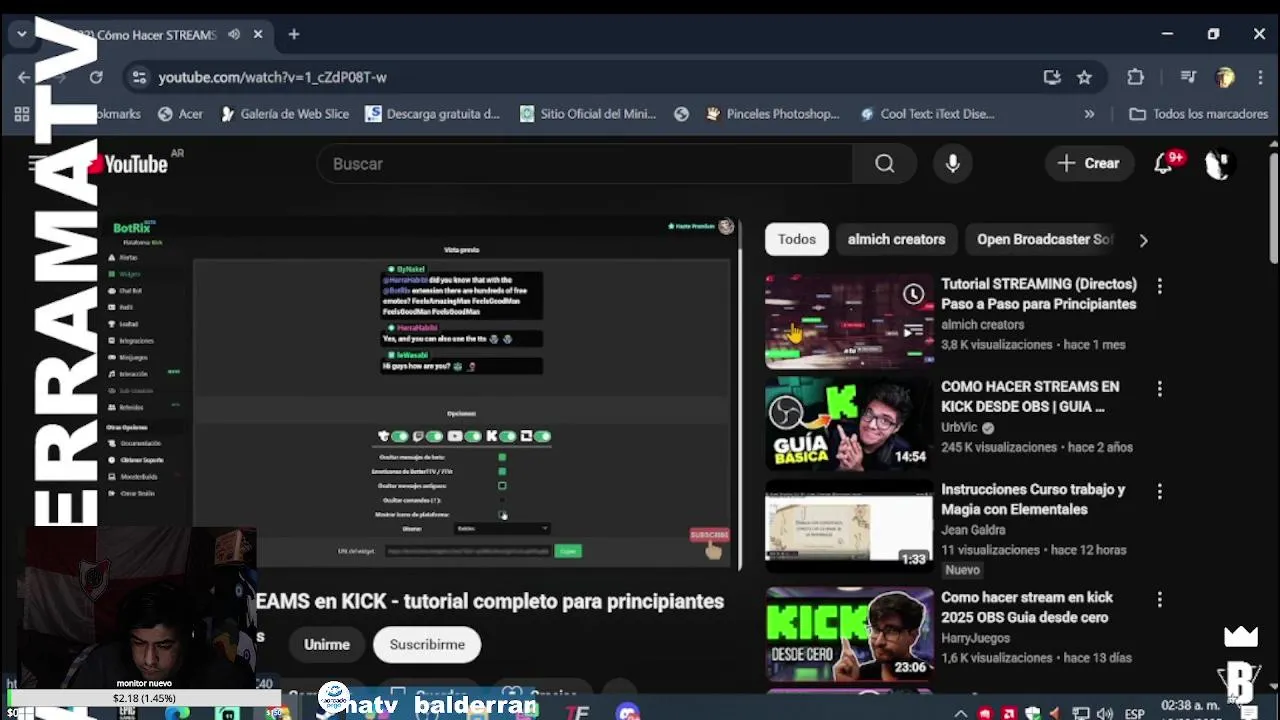Screen dimensions: 1280x720
Task: View site information icon in address bar
Action: click(139, 77)
